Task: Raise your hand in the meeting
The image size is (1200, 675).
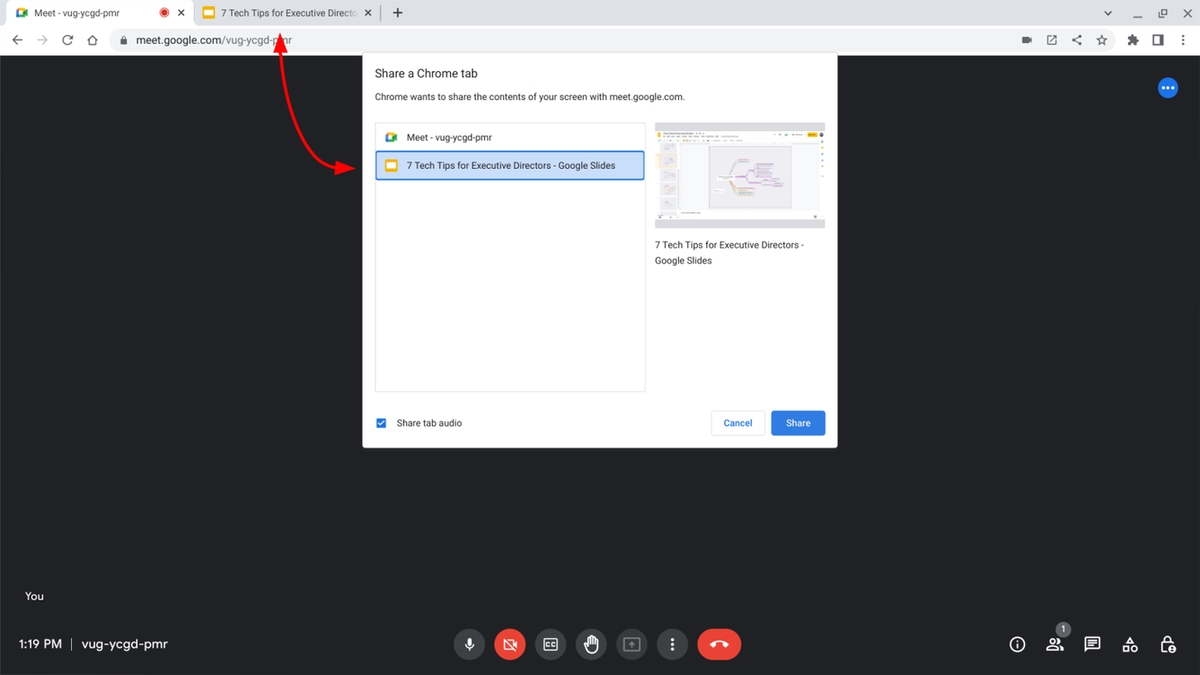Action: tap(591, 644)
